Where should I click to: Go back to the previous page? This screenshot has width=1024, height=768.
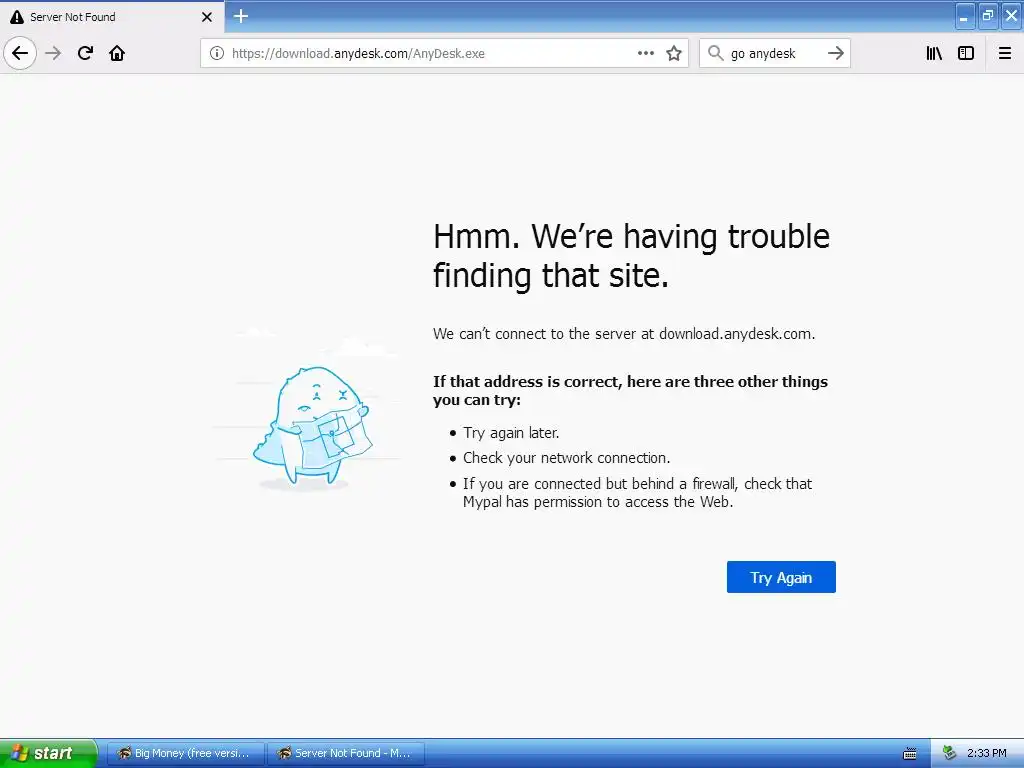[x=20, y=53]
